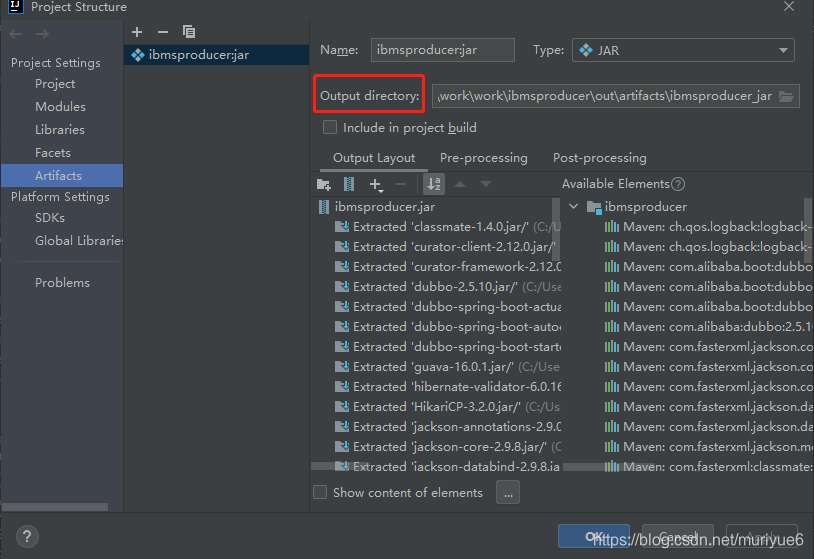This screenshot has width=814, height=559.
Task: Open help with question mark button
Action: (x=27, y=537)
